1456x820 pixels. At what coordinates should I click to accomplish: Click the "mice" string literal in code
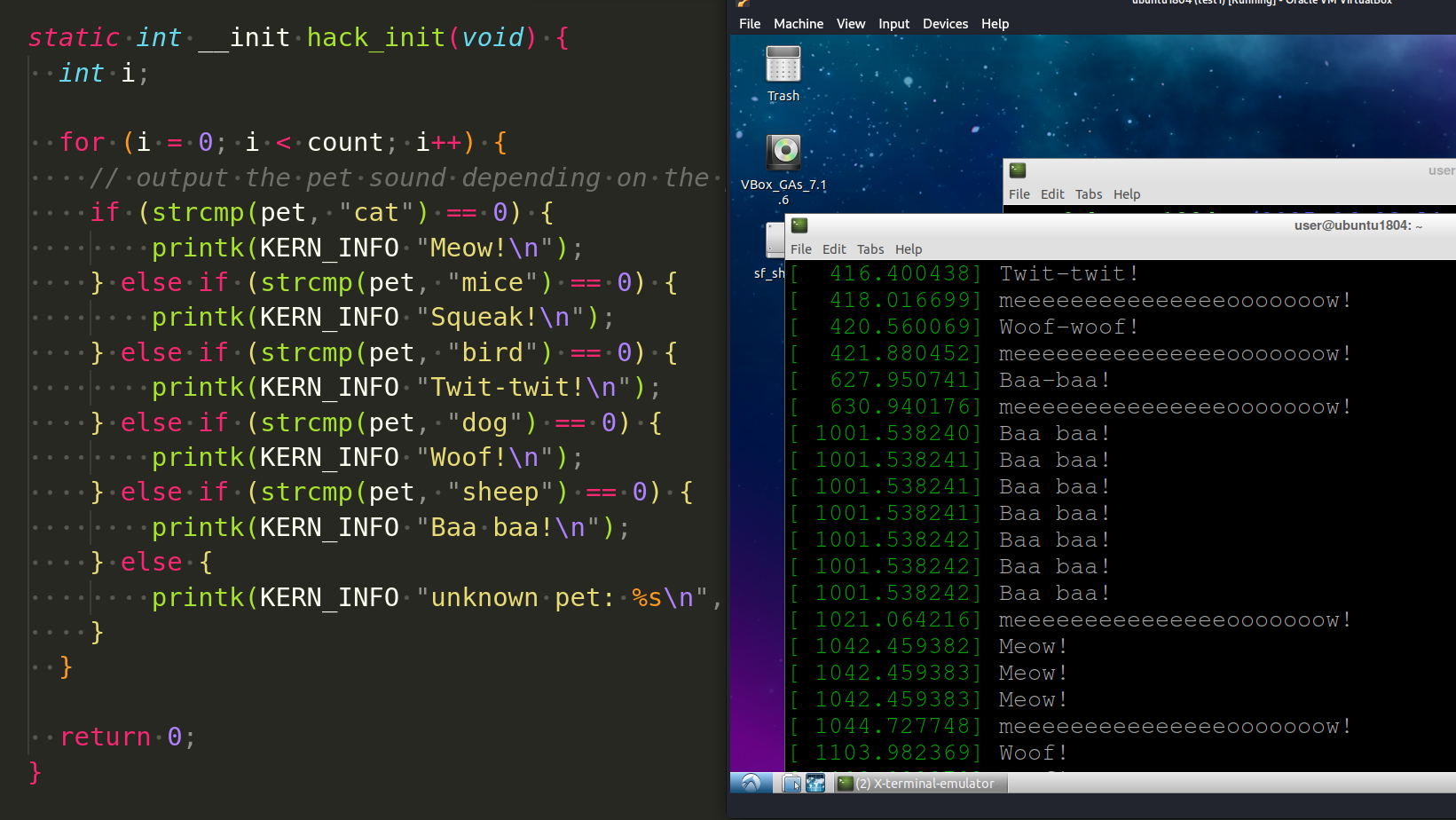click(492, 282)
